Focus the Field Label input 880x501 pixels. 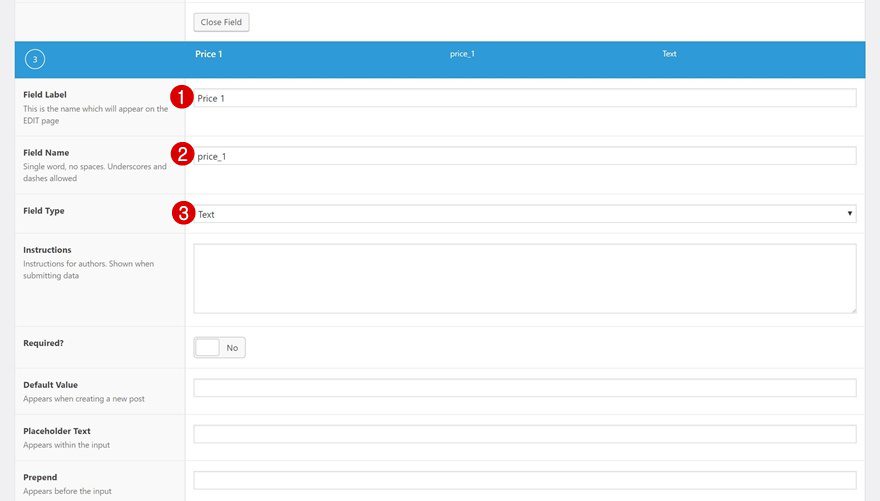[525, 98]
